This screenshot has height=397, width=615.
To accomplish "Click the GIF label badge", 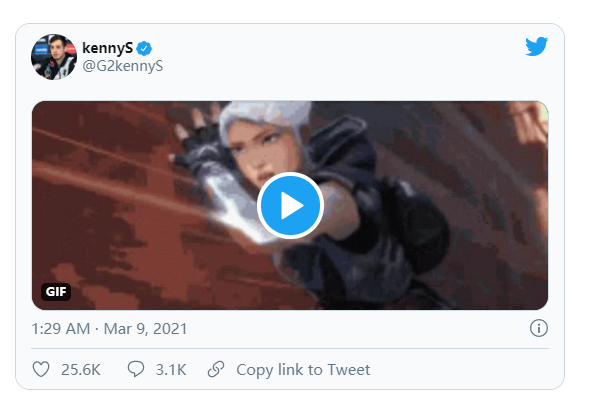I will pos(56,292).
